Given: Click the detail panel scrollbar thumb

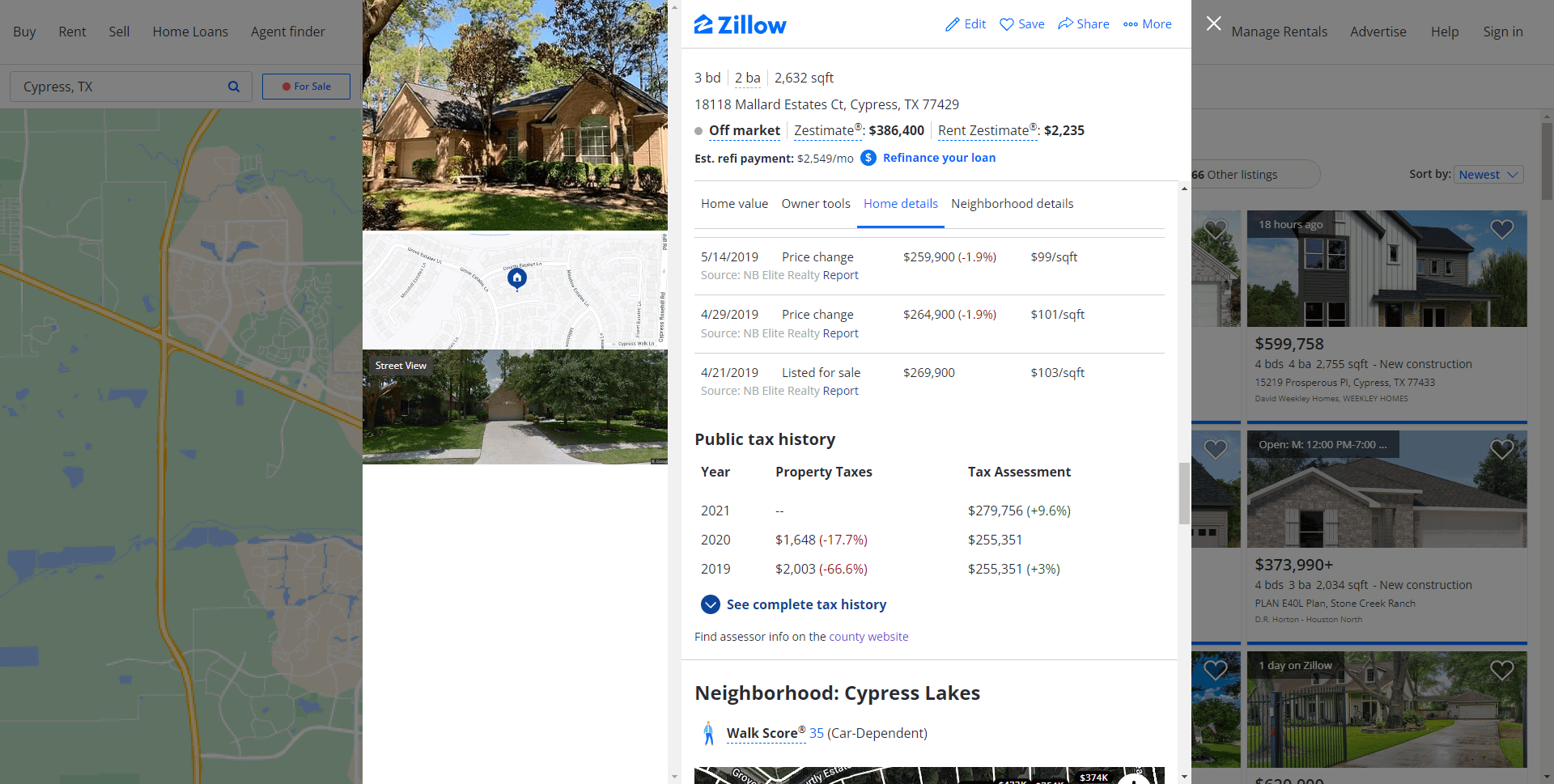Looking at the screenshot, I should (x=1184, y=494).
